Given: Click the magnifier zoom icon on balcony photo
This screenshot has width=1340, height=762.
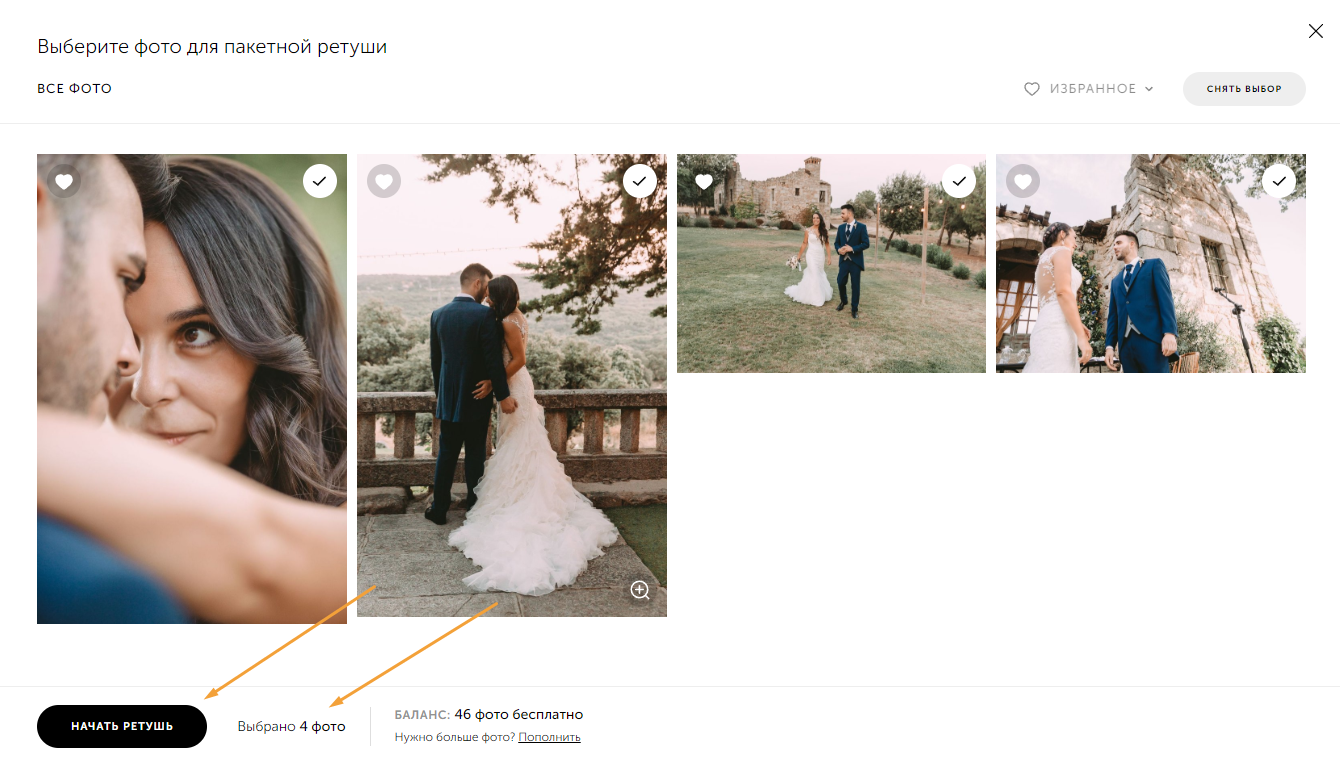Looking at the screenshot, I should (x=640, y=590).
